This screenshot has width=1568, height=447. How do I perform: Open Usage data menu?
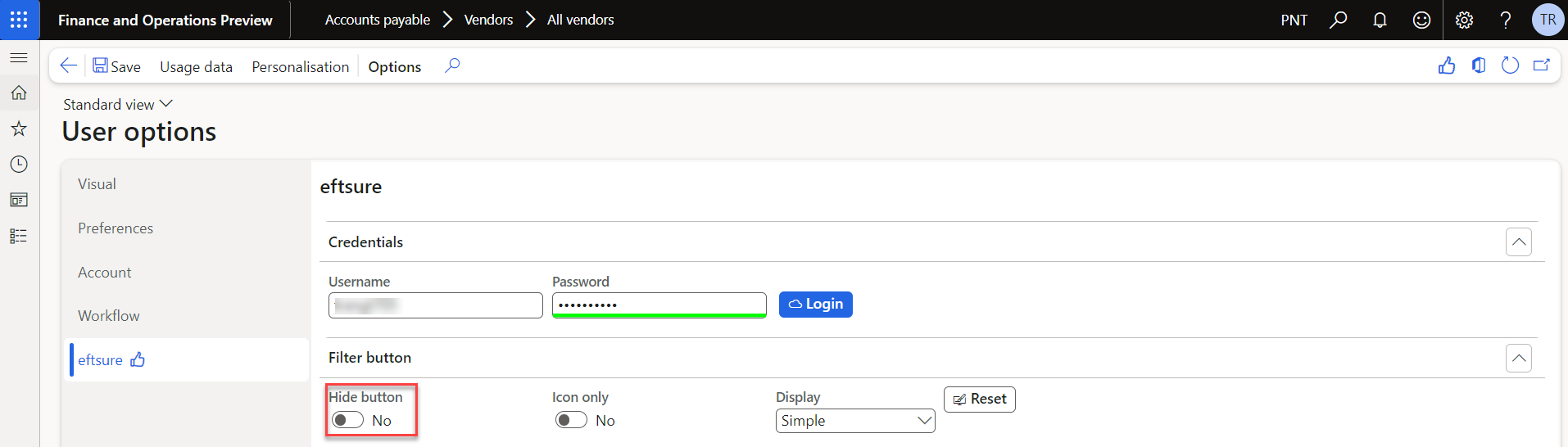coord(196,67)
